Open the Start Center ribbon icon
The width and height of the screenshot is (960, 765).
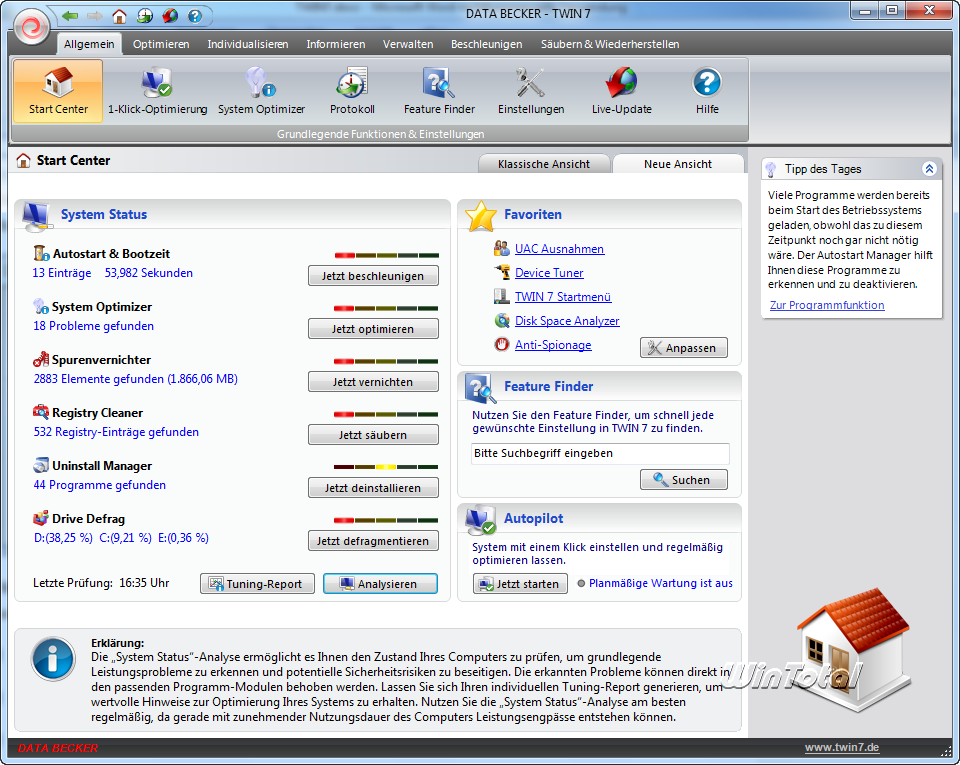[58, 91]
